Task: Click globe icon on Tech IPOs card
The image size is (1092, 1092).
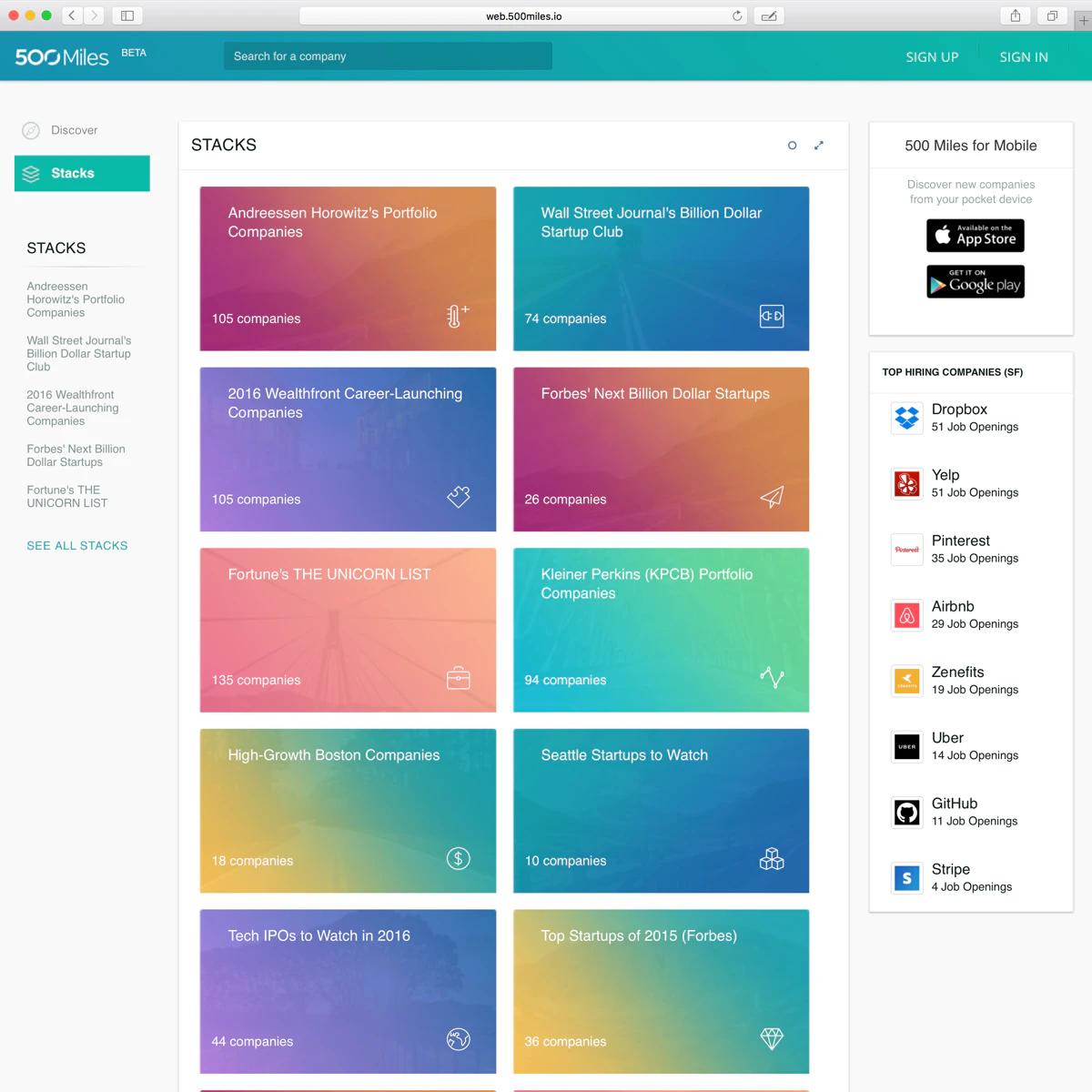Action: coord(459,1039)
